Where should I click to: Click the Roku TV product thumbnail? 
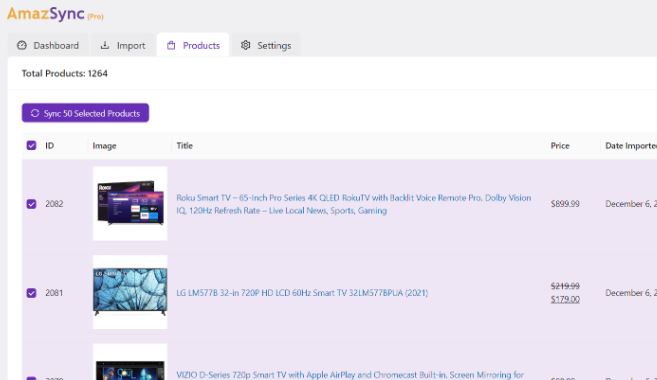pyautogui.click(x=130, y=204)
